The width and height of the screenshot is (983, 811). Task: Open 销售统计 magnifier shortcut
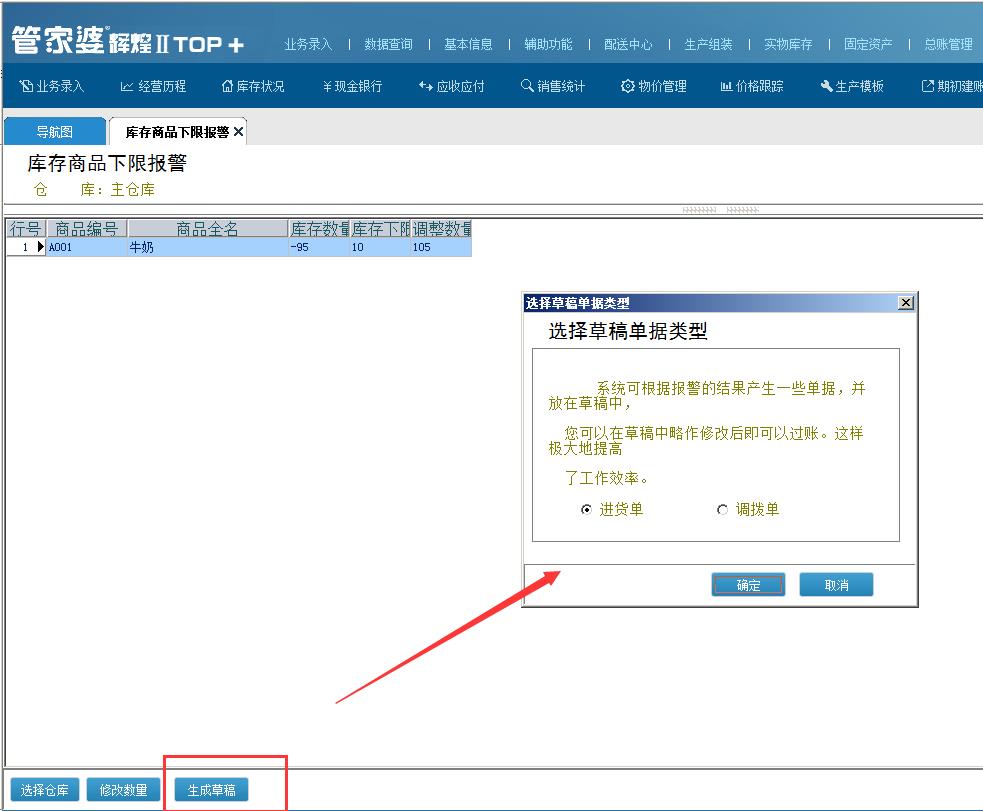click(553, 86)
